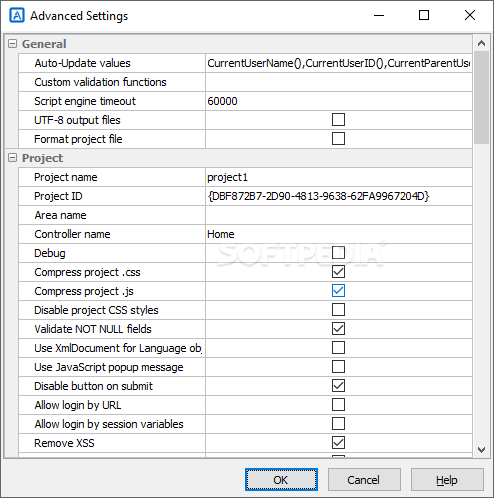Enable Allow login by session variables
The height and width of the screenshot is (498, 494).
(x=338, y=424)
